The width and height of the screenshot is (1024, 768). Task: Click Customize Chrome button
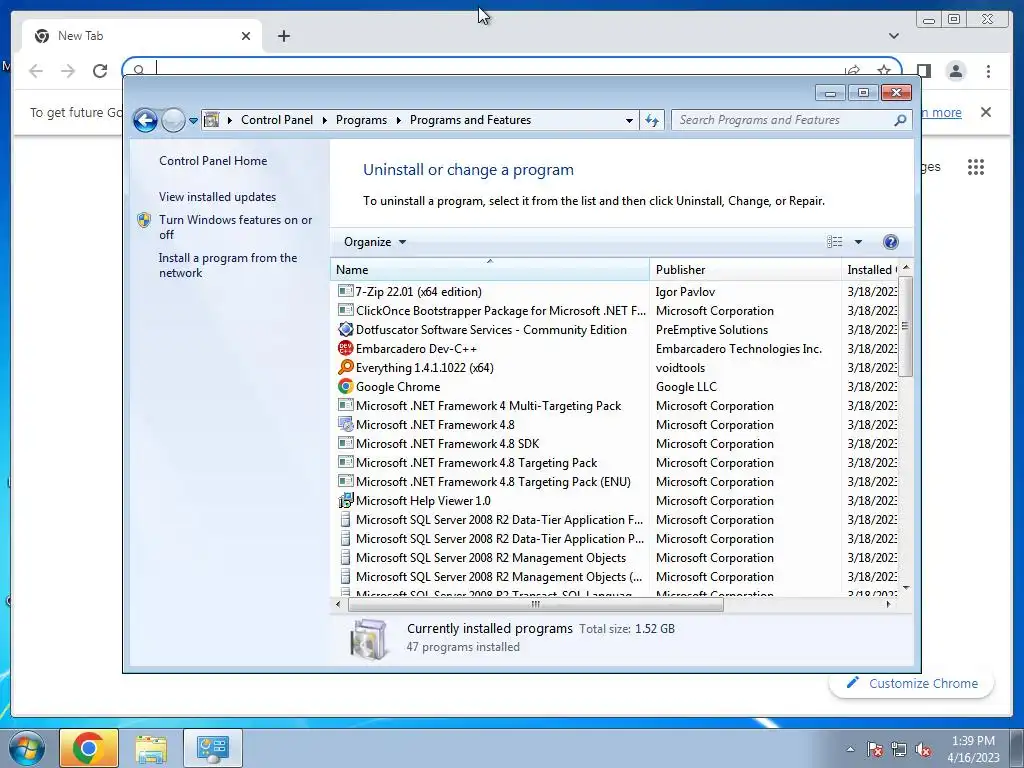[912, 683]
